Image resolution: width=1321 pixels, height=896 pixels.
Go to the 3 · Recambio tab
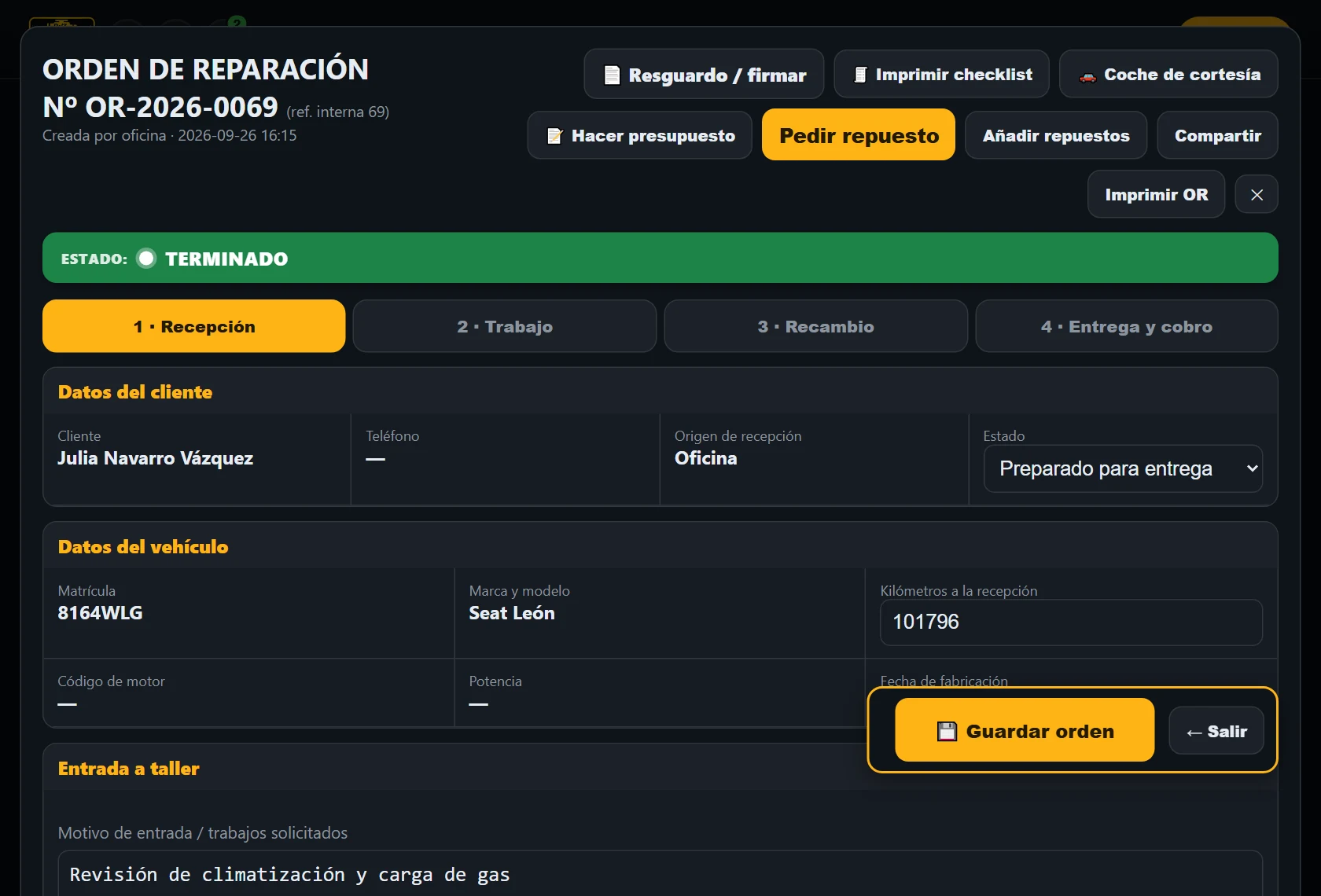[x=815, y=326]
